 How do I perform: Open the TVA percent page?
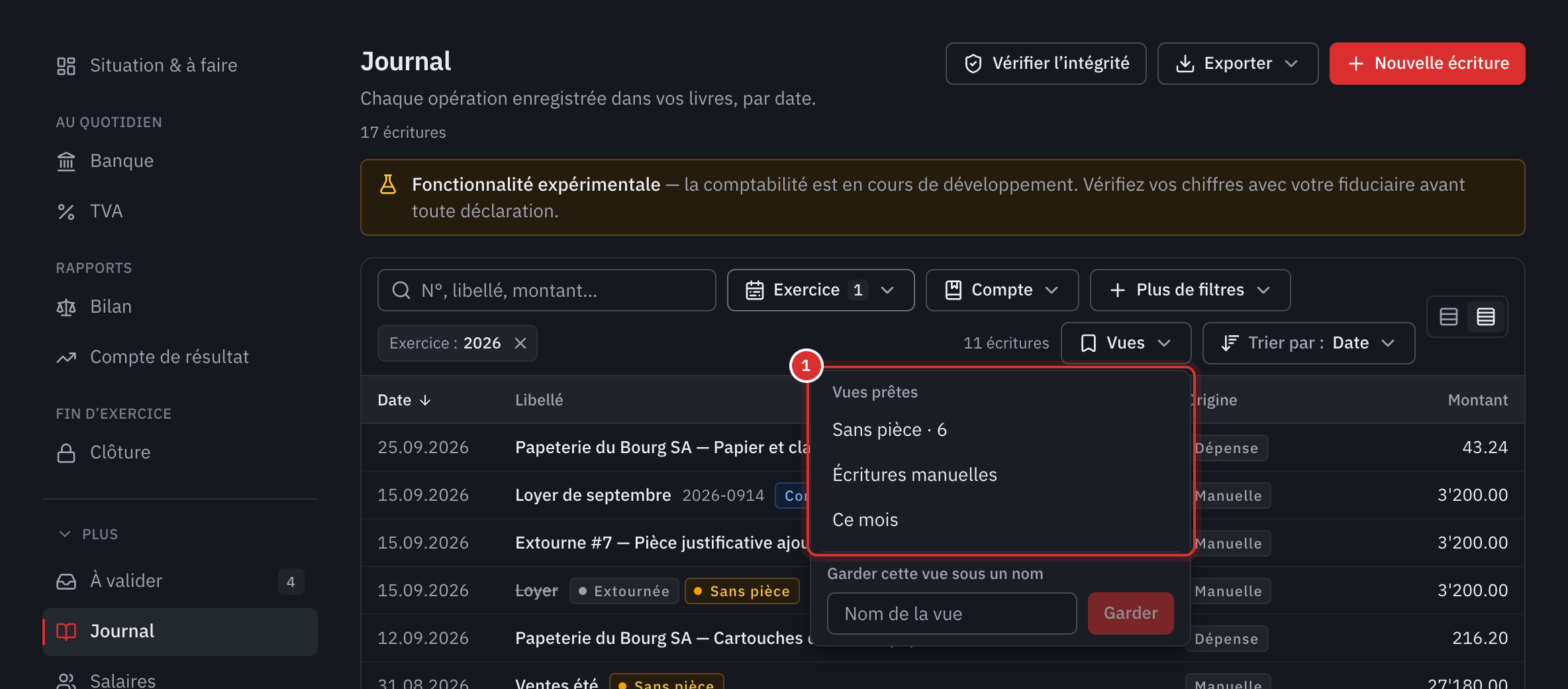pos(180,211)
